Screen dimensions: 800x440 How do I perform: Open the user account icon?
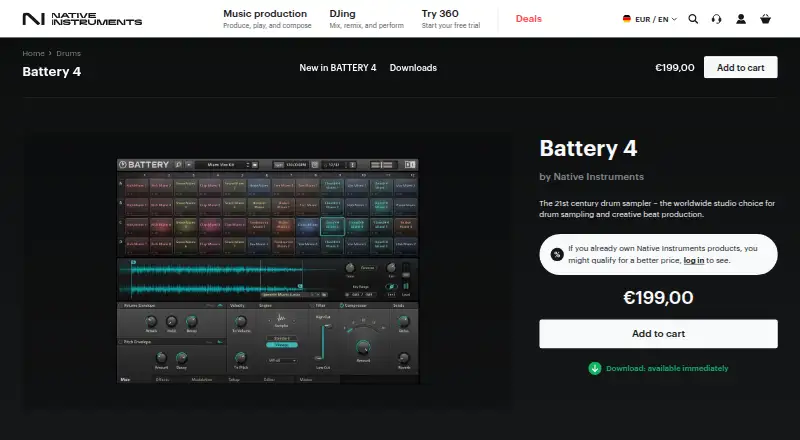click(741, 19)
